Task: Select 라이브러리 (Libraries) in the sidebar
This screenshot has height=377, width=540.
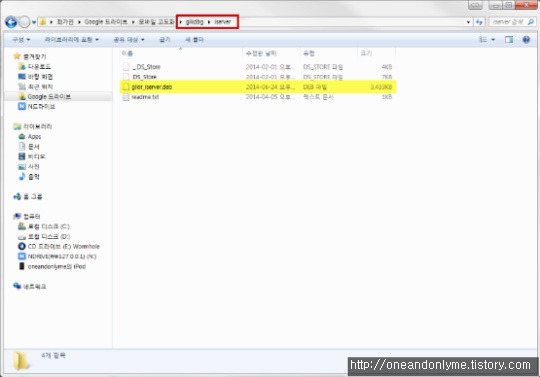Action: click(x=33, y=126)
